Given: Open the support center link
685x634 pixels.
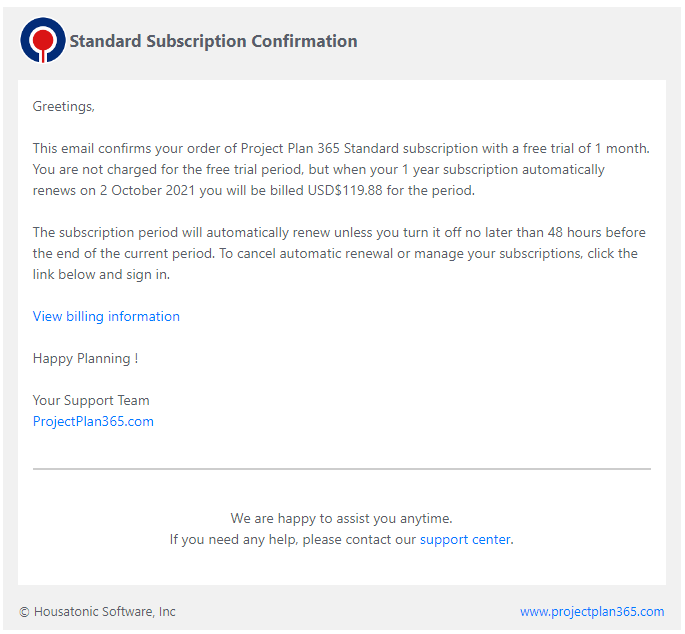Looking at the screenshot, I should [465, 540].
